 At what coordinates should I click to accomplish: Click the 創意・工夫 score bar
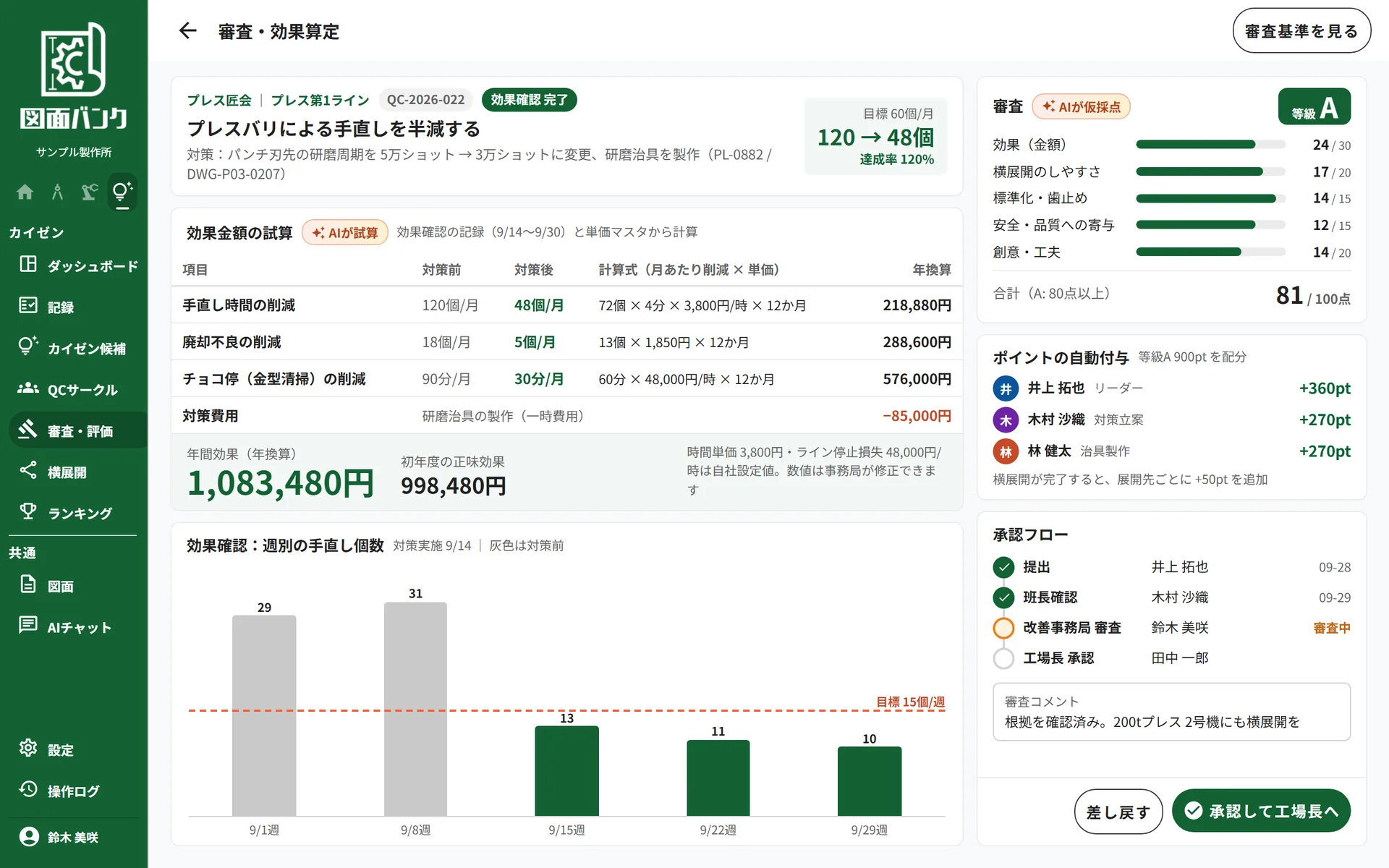point(1210,252)
